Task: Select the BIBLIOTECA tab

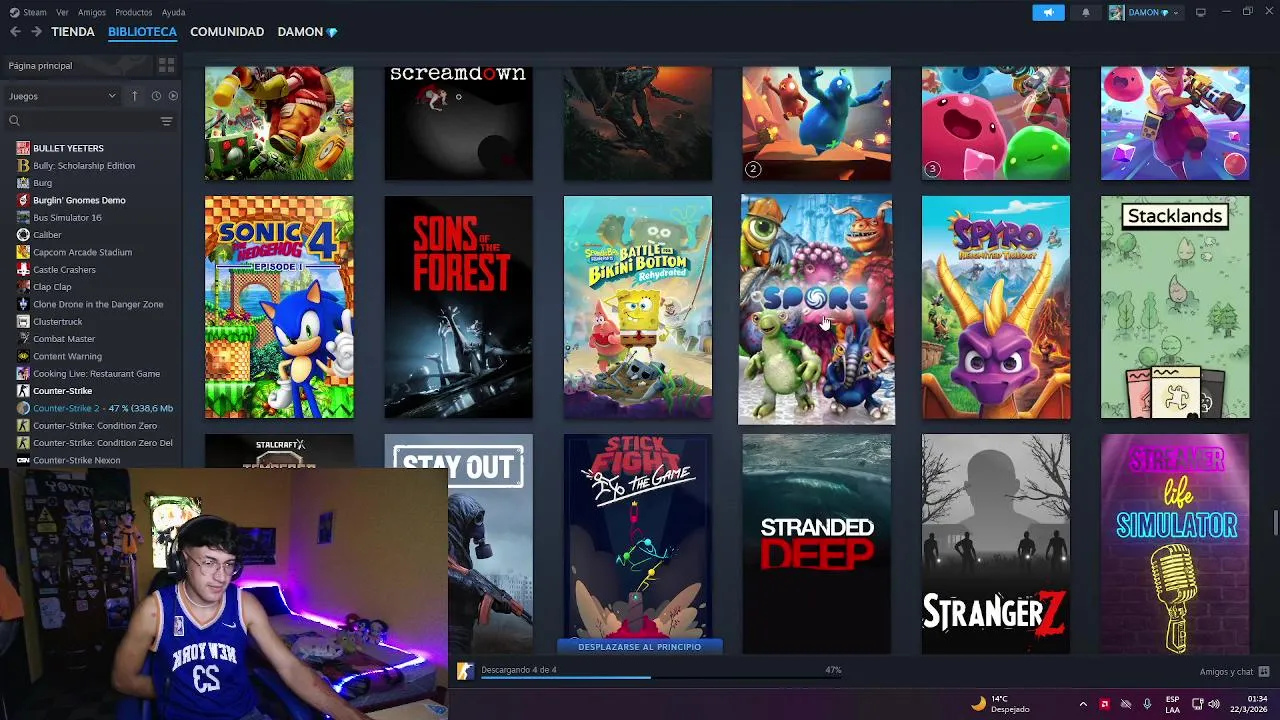Action: click(x=142, y=32)
